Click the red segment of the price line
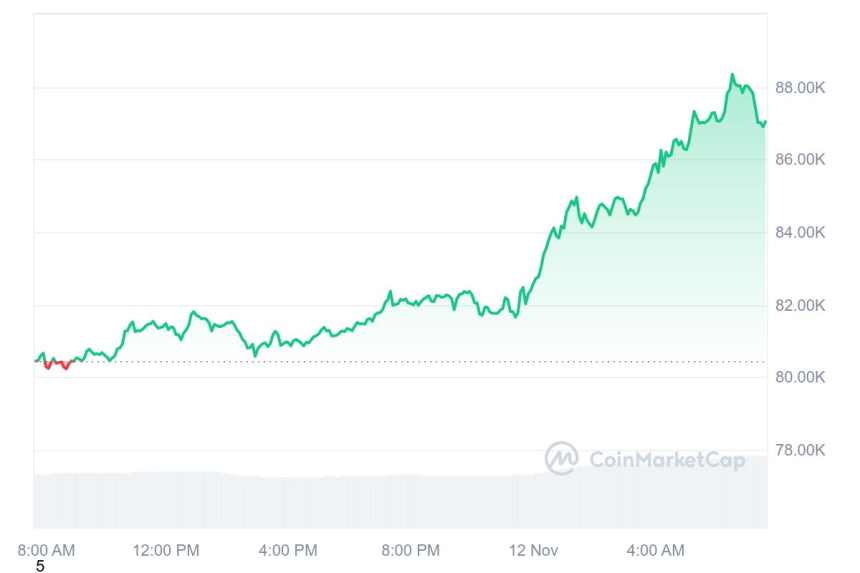 click(56, 364)
